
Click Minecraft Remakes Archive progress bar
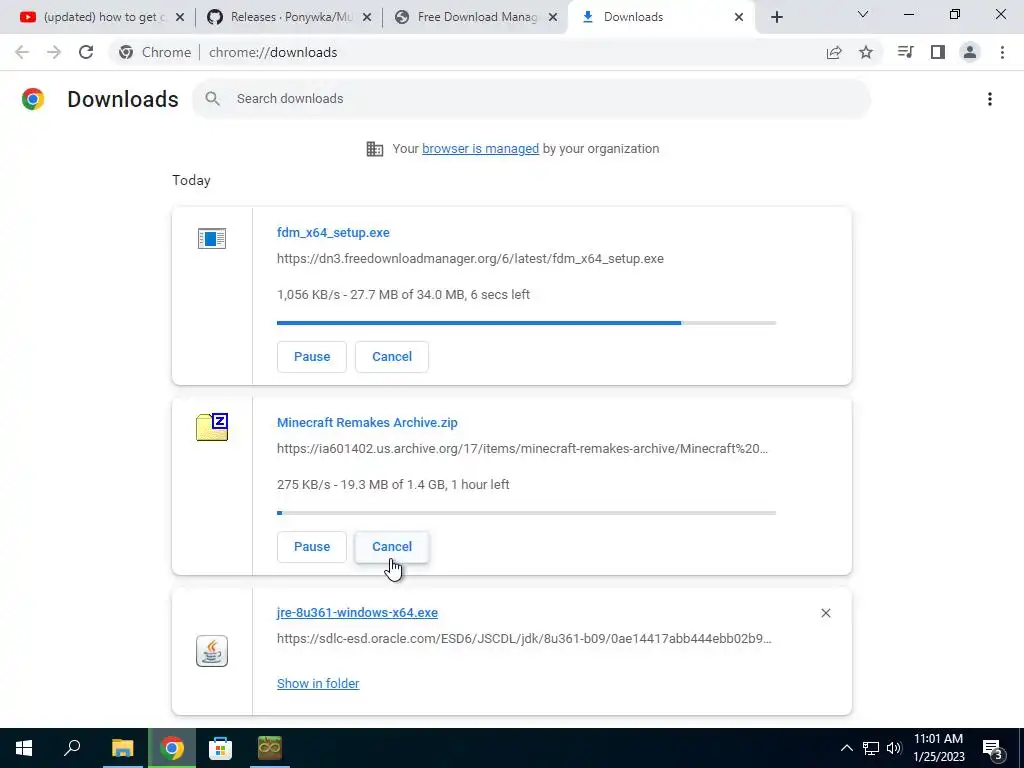[x=526, y=513]
